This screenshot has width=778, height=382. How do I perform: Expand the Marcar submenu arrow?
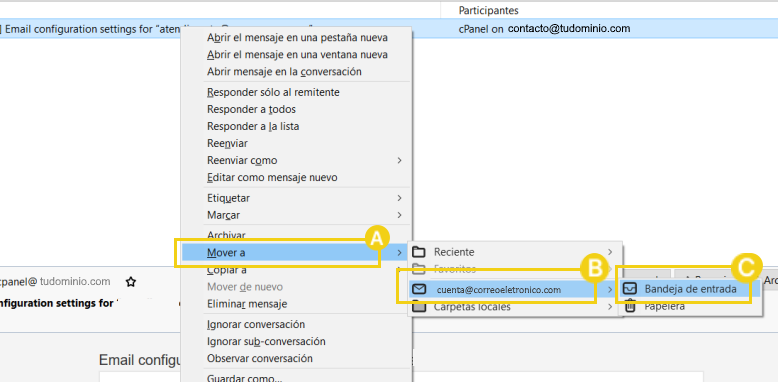click(x=399, y=215)
